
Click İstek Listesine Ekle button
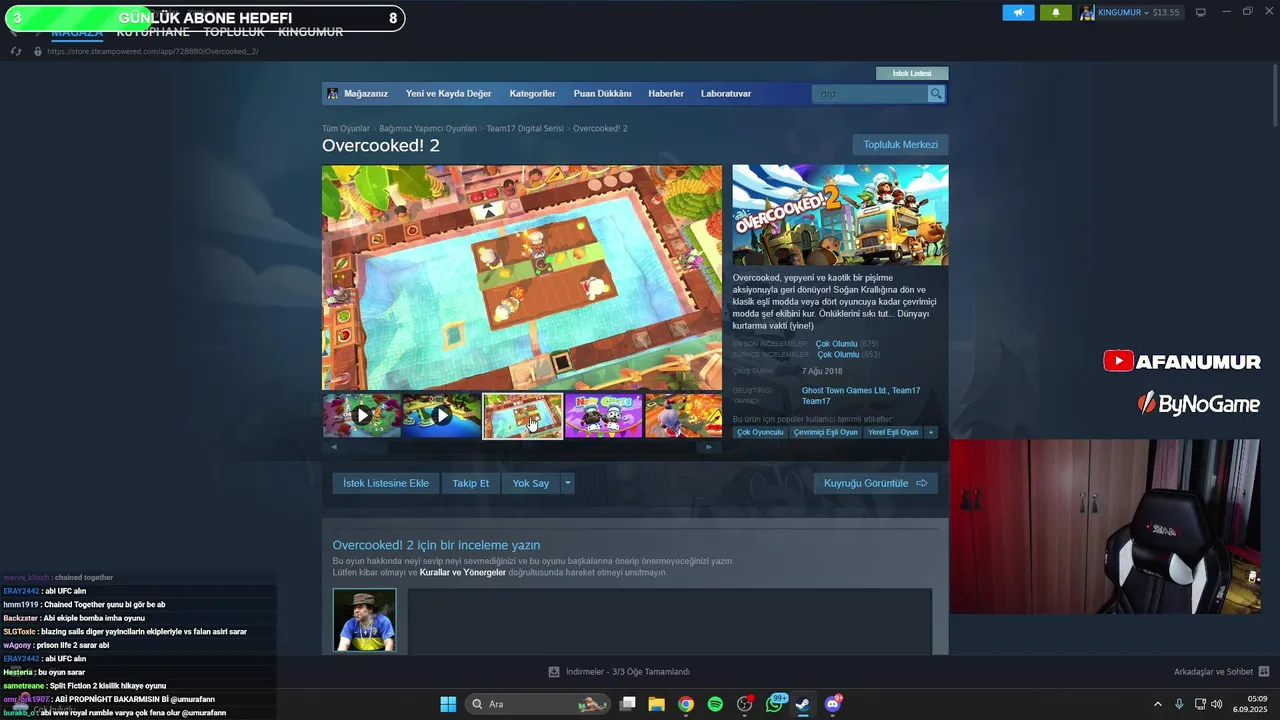[x=386, y=483]
